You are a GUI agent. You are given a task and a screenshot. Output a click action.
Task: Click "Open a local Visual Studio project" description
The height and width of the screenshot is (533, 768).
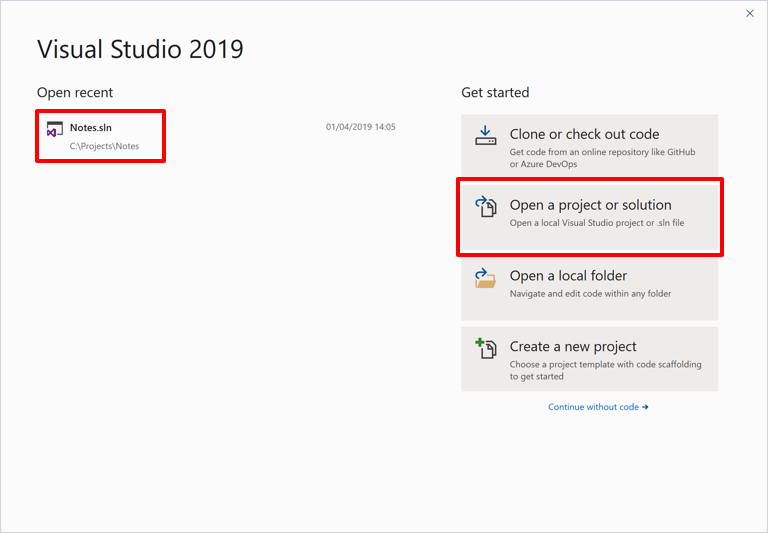(x=597, y=223)
